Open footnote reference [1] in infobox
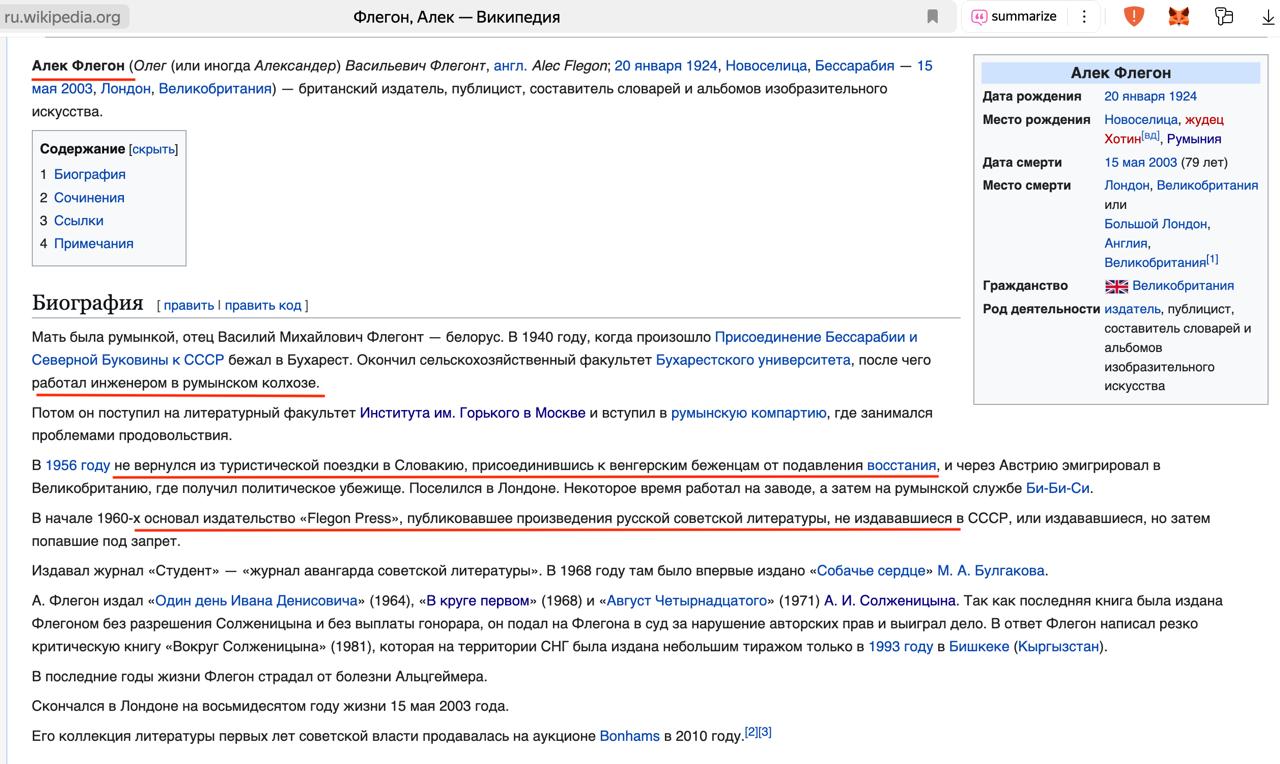The width and height of the screenshot is (1280, 764). [1212, 259]
